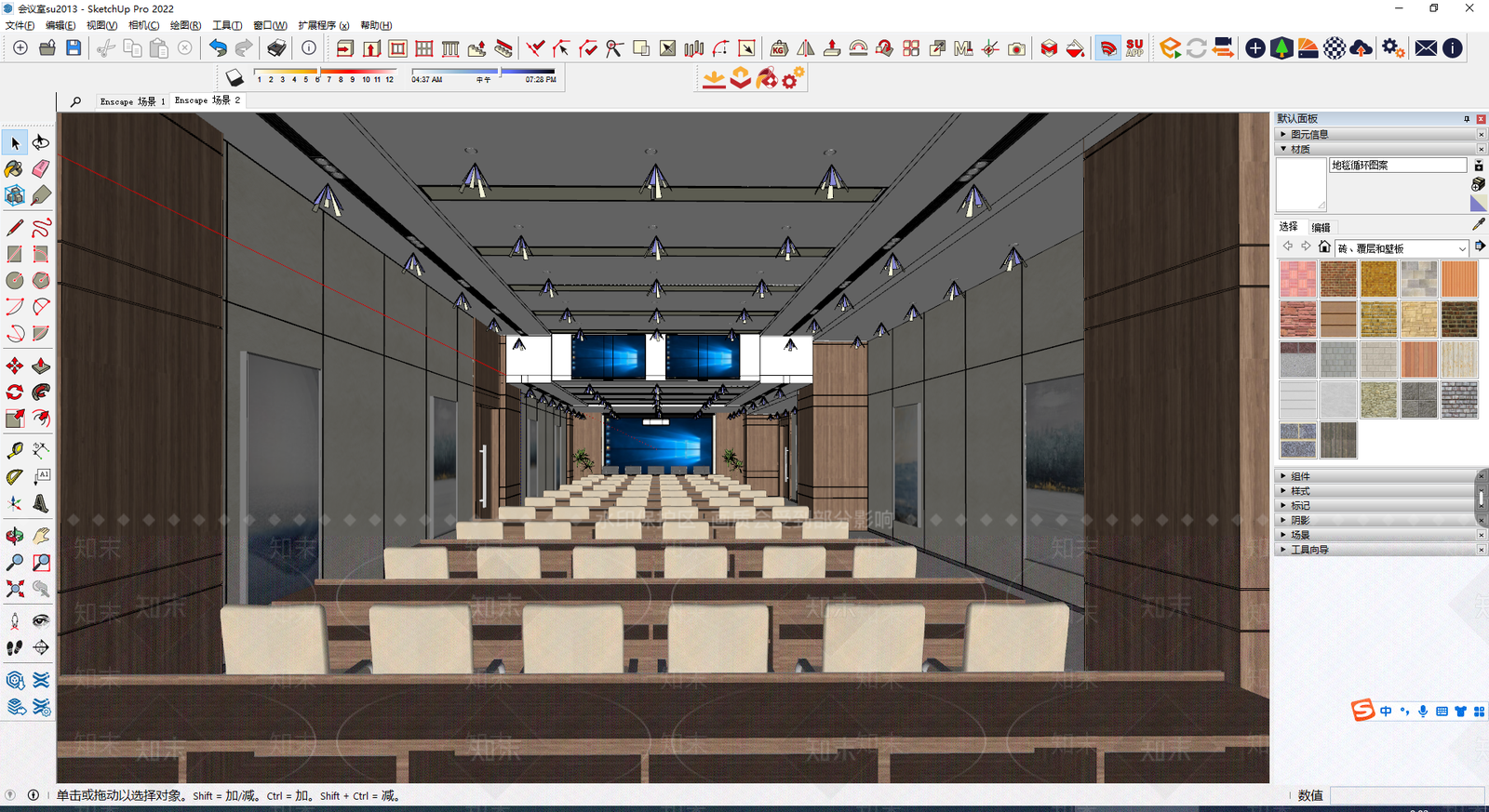This screenshot has width=1489, height=812.
Task: Open the materials details arrow button
Action: point(1480,246)
